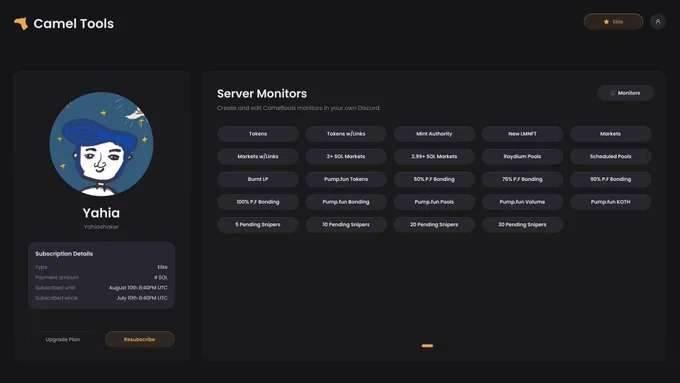Click the Camel Tools title text

(x=74, y=23)
